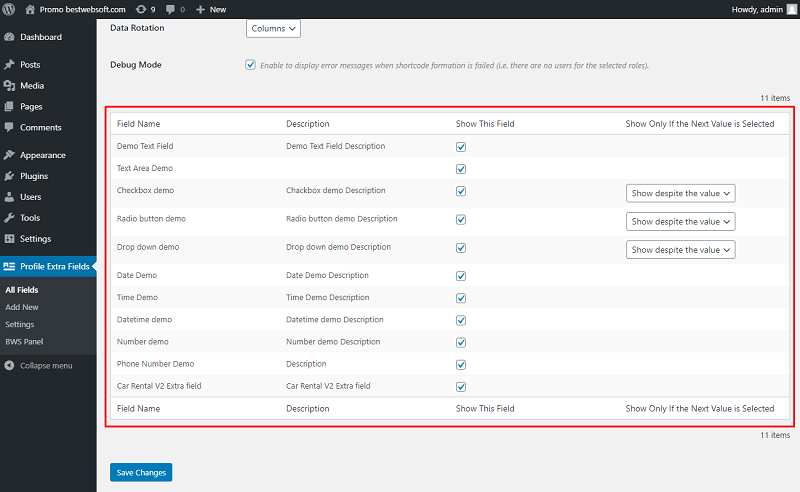Toggle Show This Field for Phone Number Demo
This screenshot has height=492, width=800.
pyautogui.click(x=461, y=365)
